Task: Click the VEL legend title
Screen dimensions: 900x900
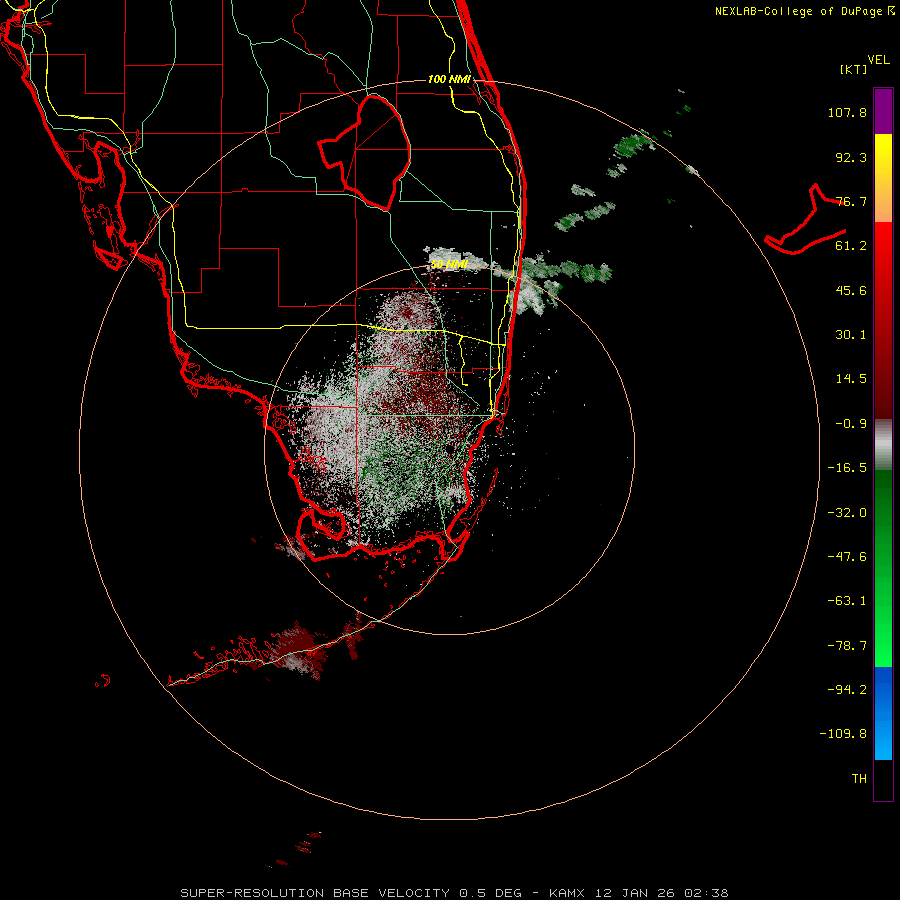Action: tap(878, 59)
